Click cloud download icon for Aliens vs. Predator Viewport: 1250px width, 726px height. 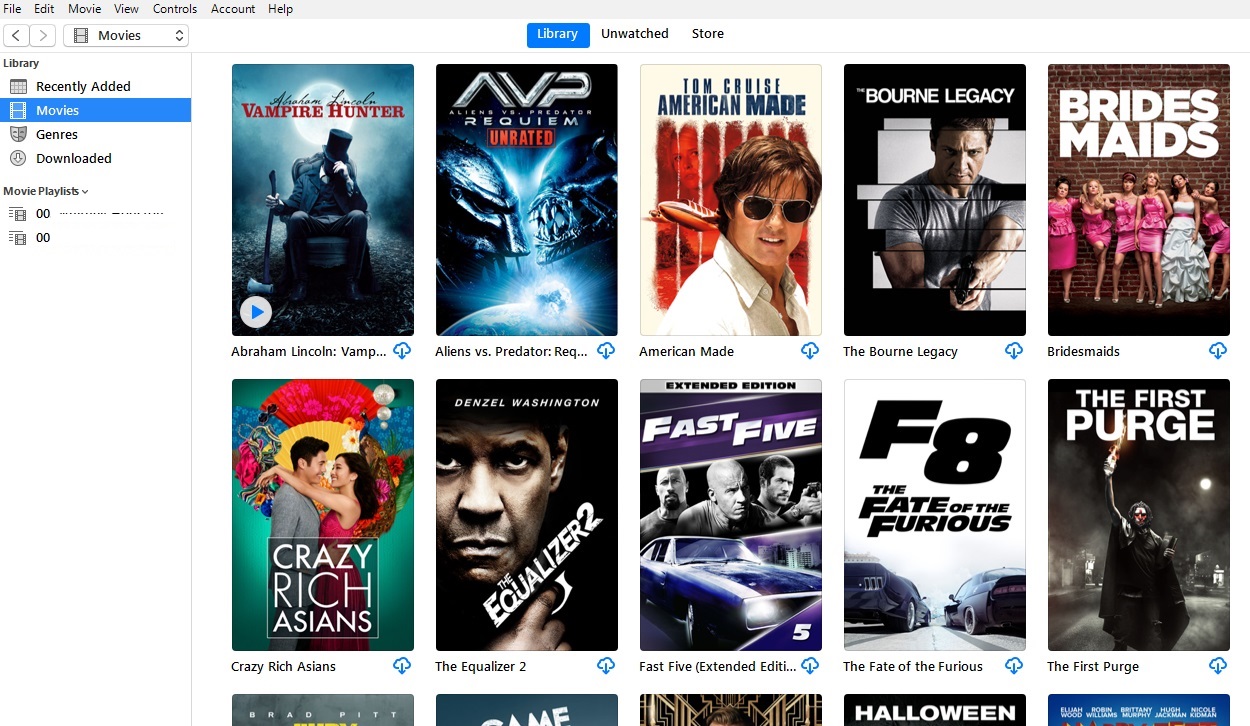tap(606, 351)
